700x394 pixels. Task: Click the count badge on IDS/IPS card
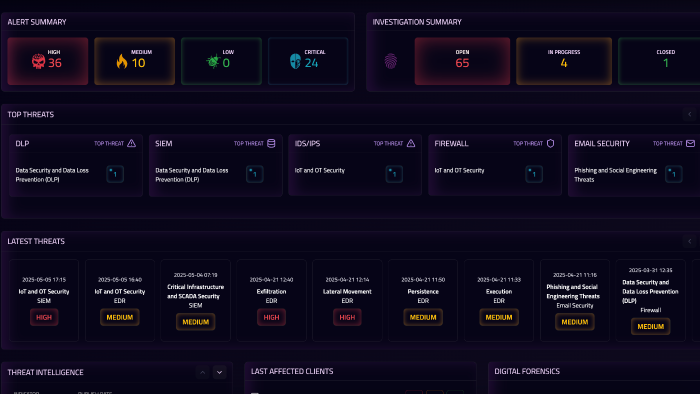394,174
